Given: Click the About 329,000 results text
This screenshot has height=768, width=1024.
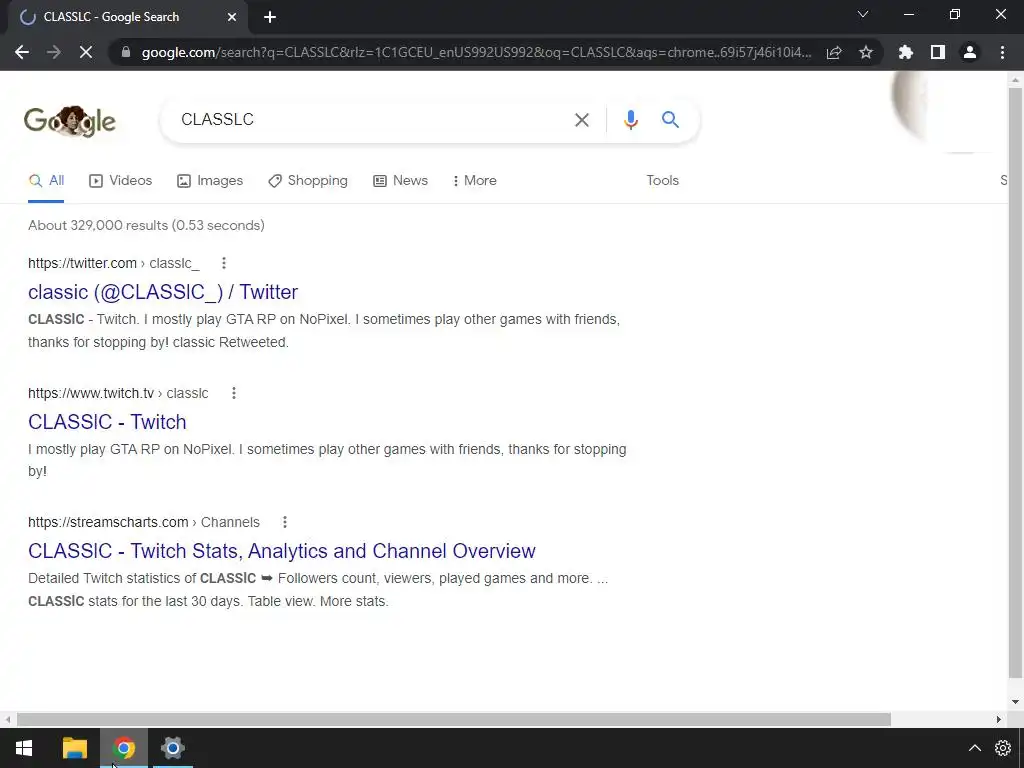Looking at the screenshot, I should (x=146, y=225).
